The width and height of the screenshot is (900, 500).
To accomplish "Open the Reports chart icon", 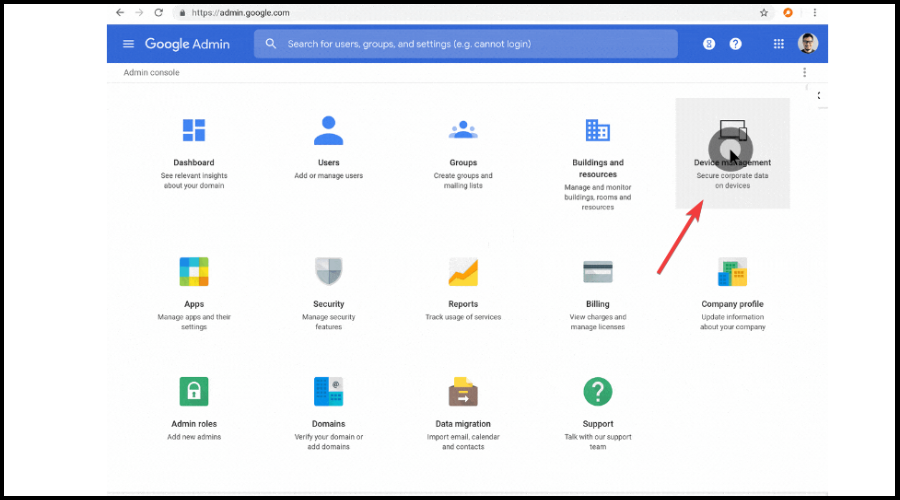I will pos(463,272).
